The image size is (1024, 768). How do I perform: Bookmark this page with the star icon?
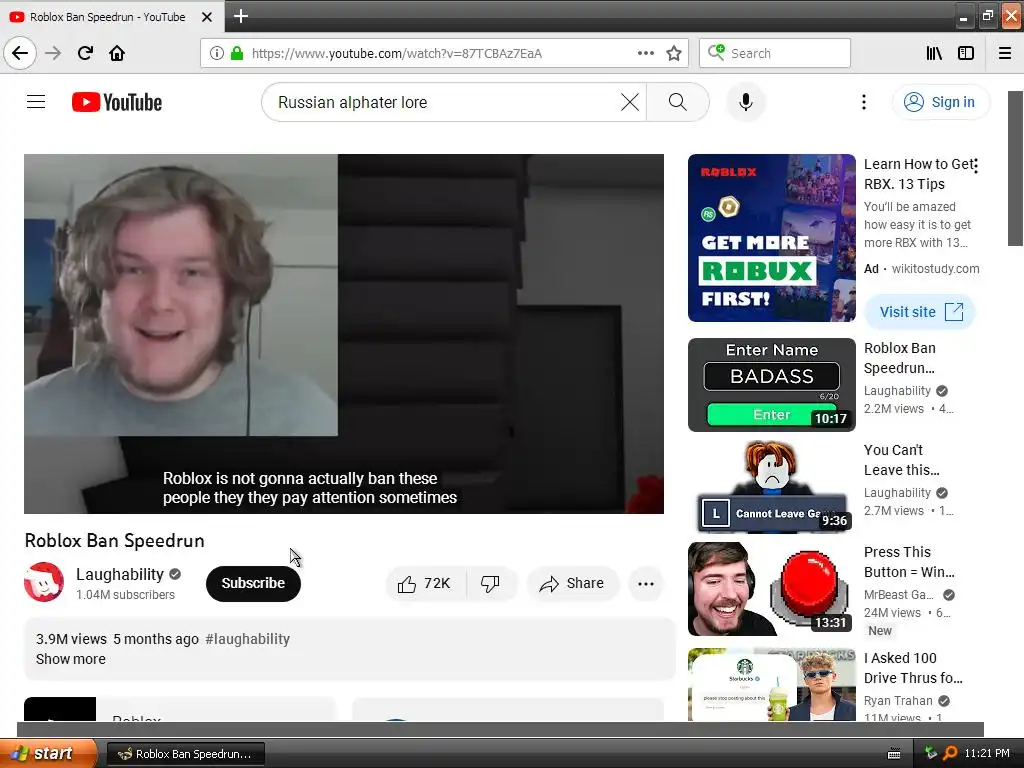pyautogui.click(x=674, y=53)
